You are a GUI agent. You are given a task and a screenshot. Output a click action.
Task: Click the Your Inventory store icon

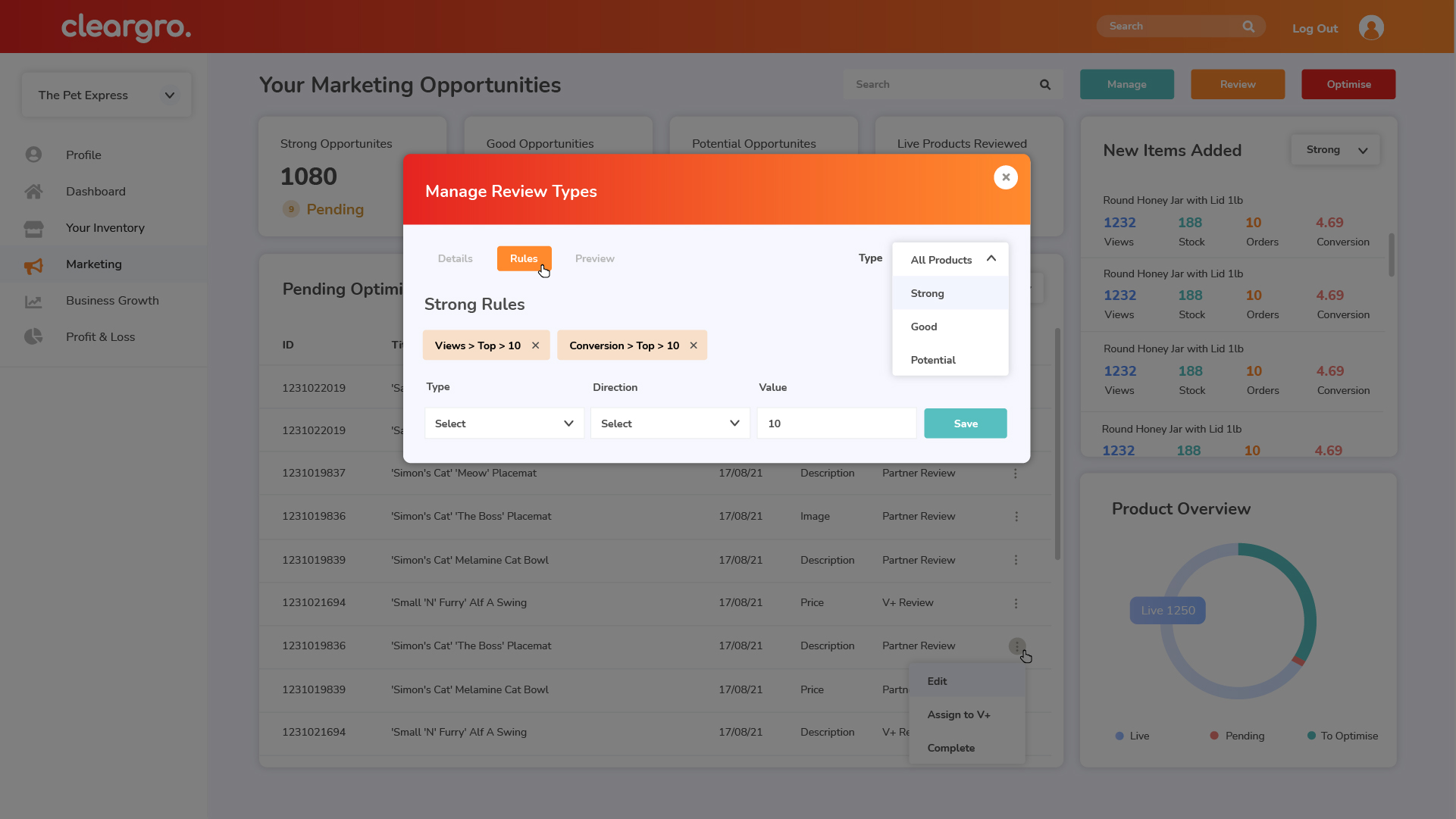33,228
